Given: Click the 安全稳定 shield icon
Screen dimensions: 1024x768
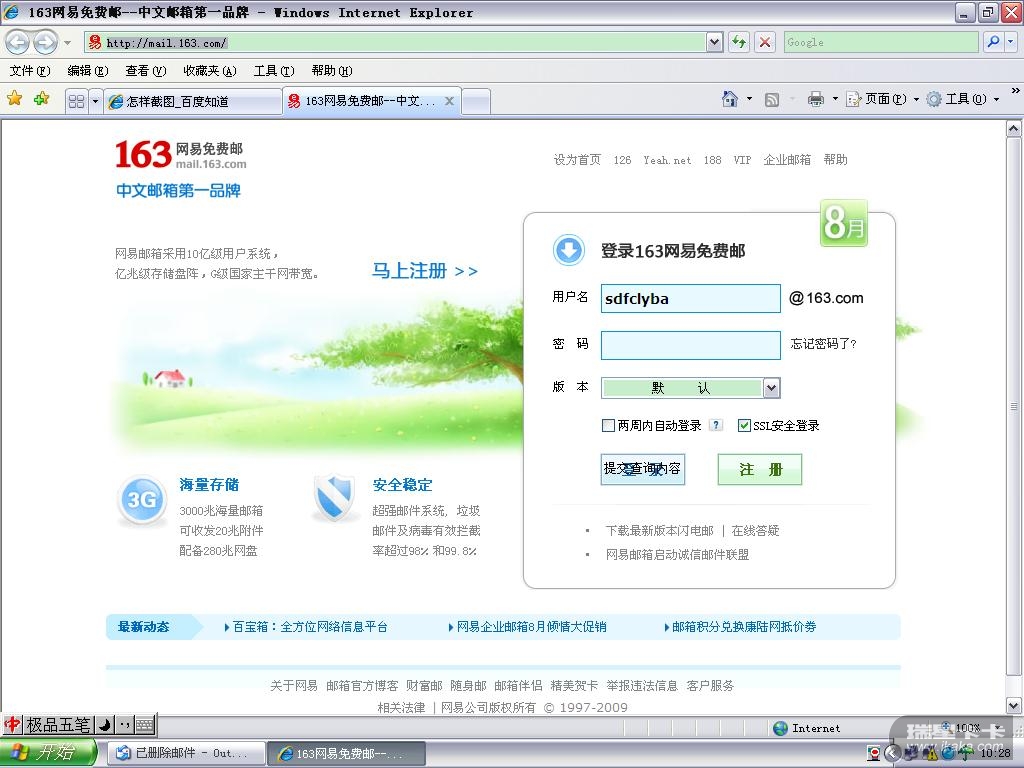Looking at the screenshot, I should [x=334, y=498].
